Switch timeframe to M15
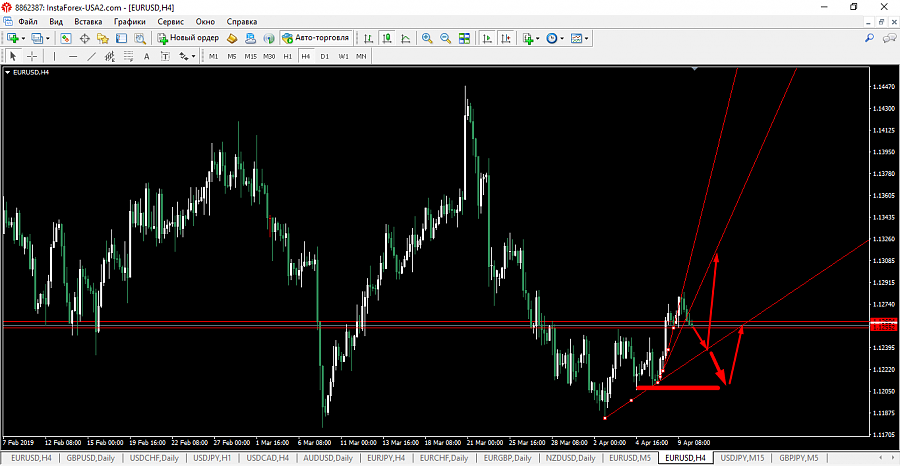The image size is (900, 466). click(250, 56)
